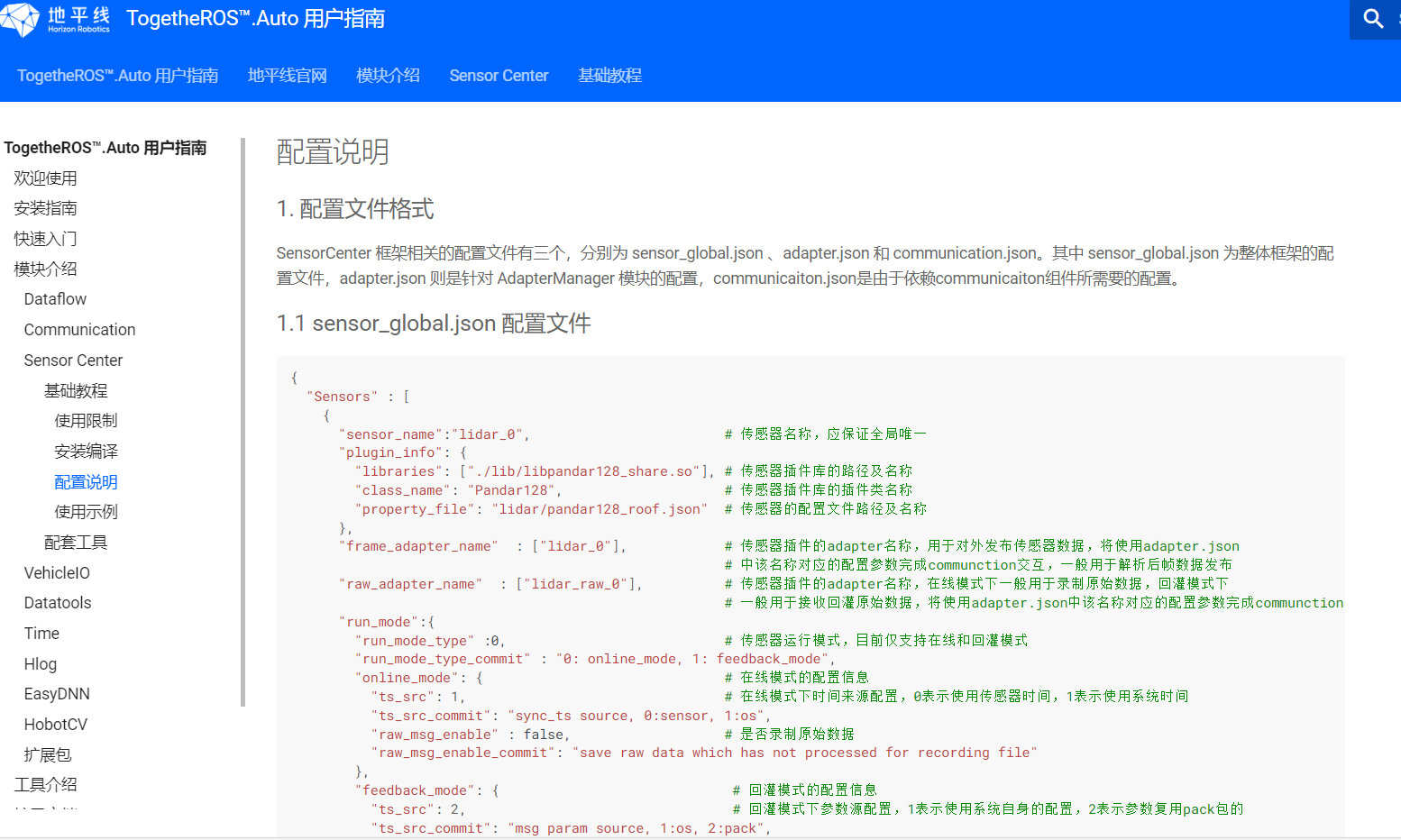
Task: Collapse 模块介绍 sidebar section
Action: pyautogui.click(x=45, y=269)
